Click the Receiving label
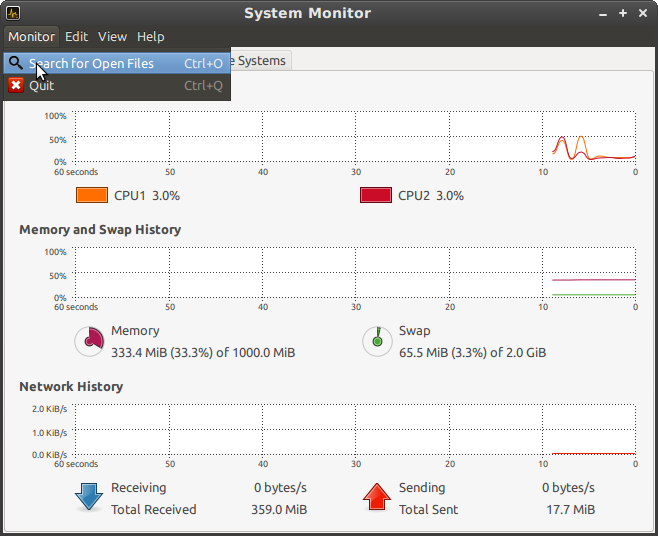The image size is (658, 536). (138, 488)
